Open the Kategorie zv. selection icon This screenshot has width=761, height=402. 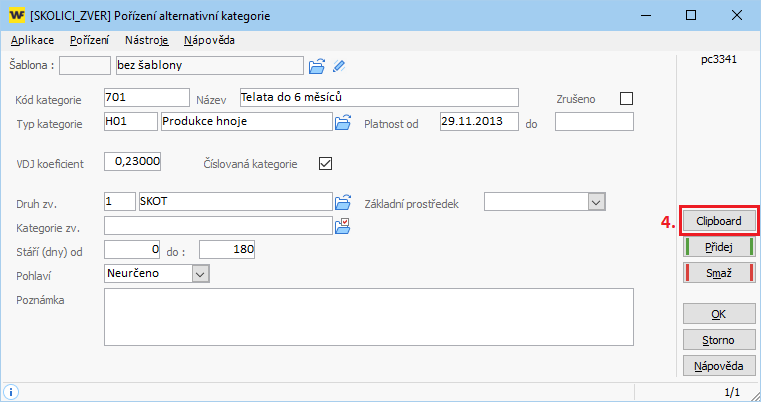tap(343, 225)
